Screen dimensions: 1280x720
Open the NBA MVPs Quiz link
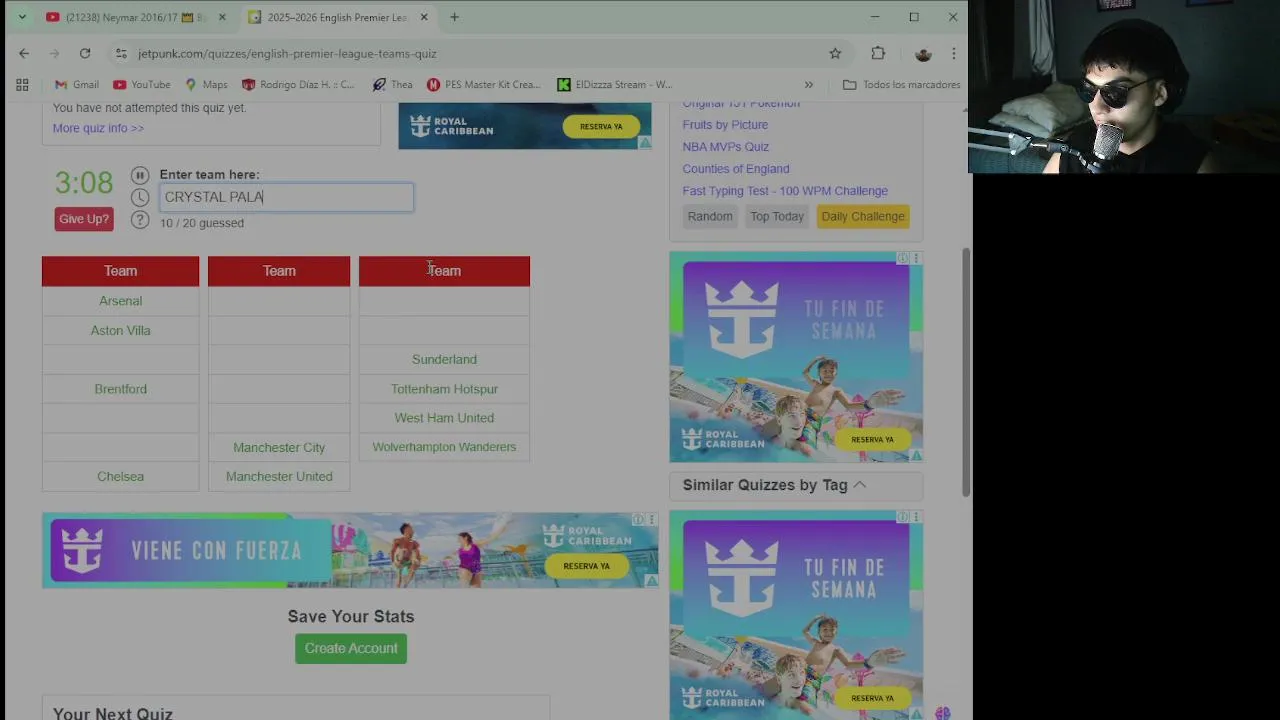click(x=726, y=147)
